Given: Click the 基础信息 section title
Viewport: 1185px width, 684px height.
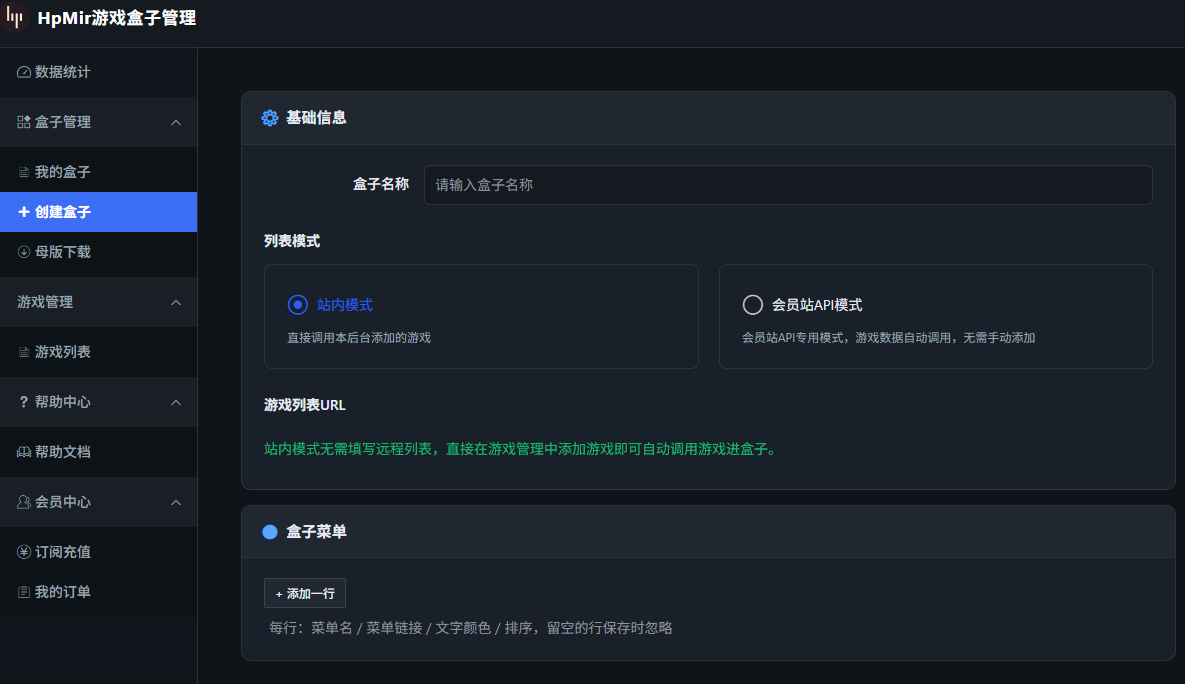Looking at the screenshot, I should tap(316, 118).
